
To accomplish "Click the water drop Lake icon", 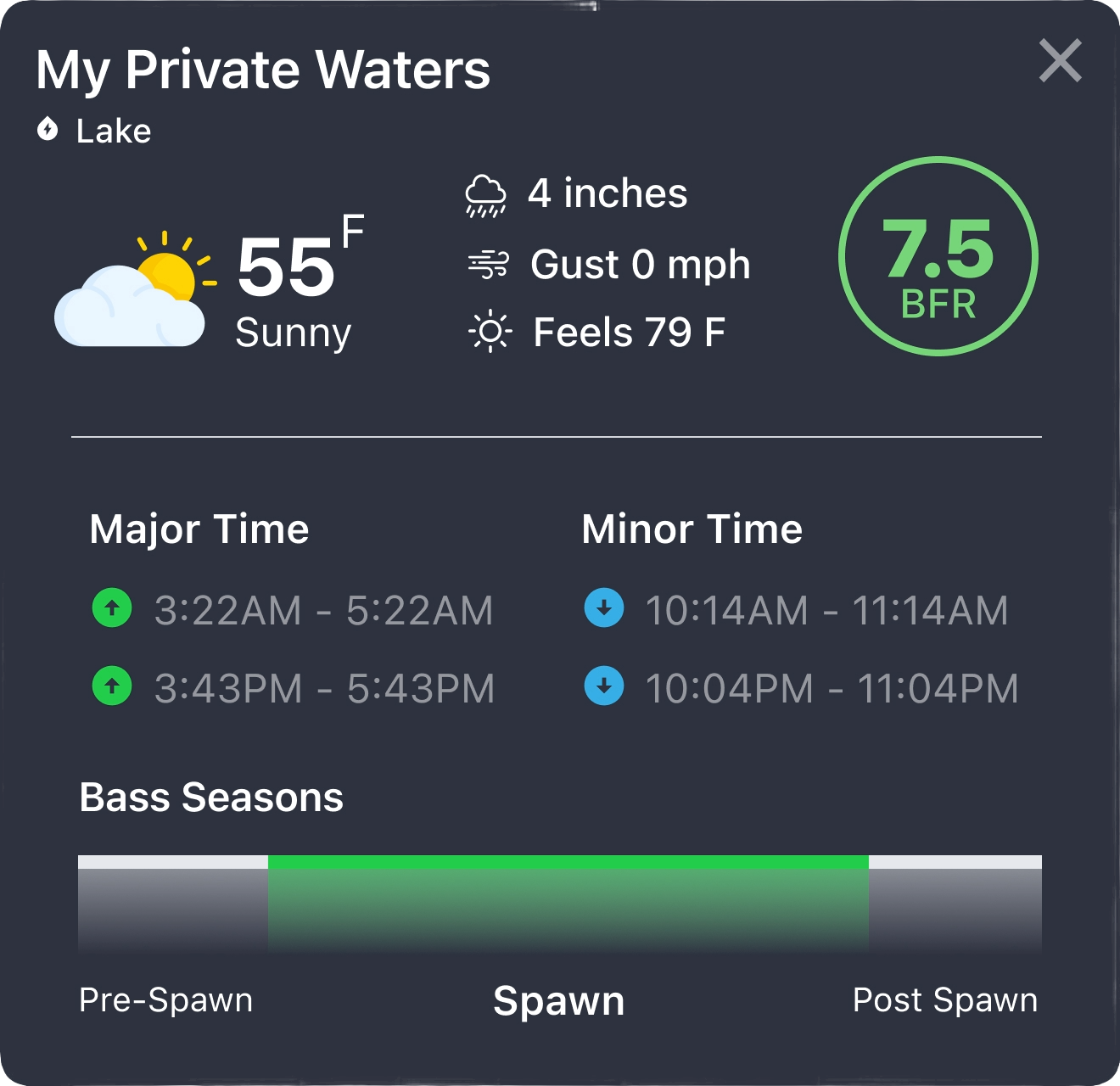I will click(48, 129).
